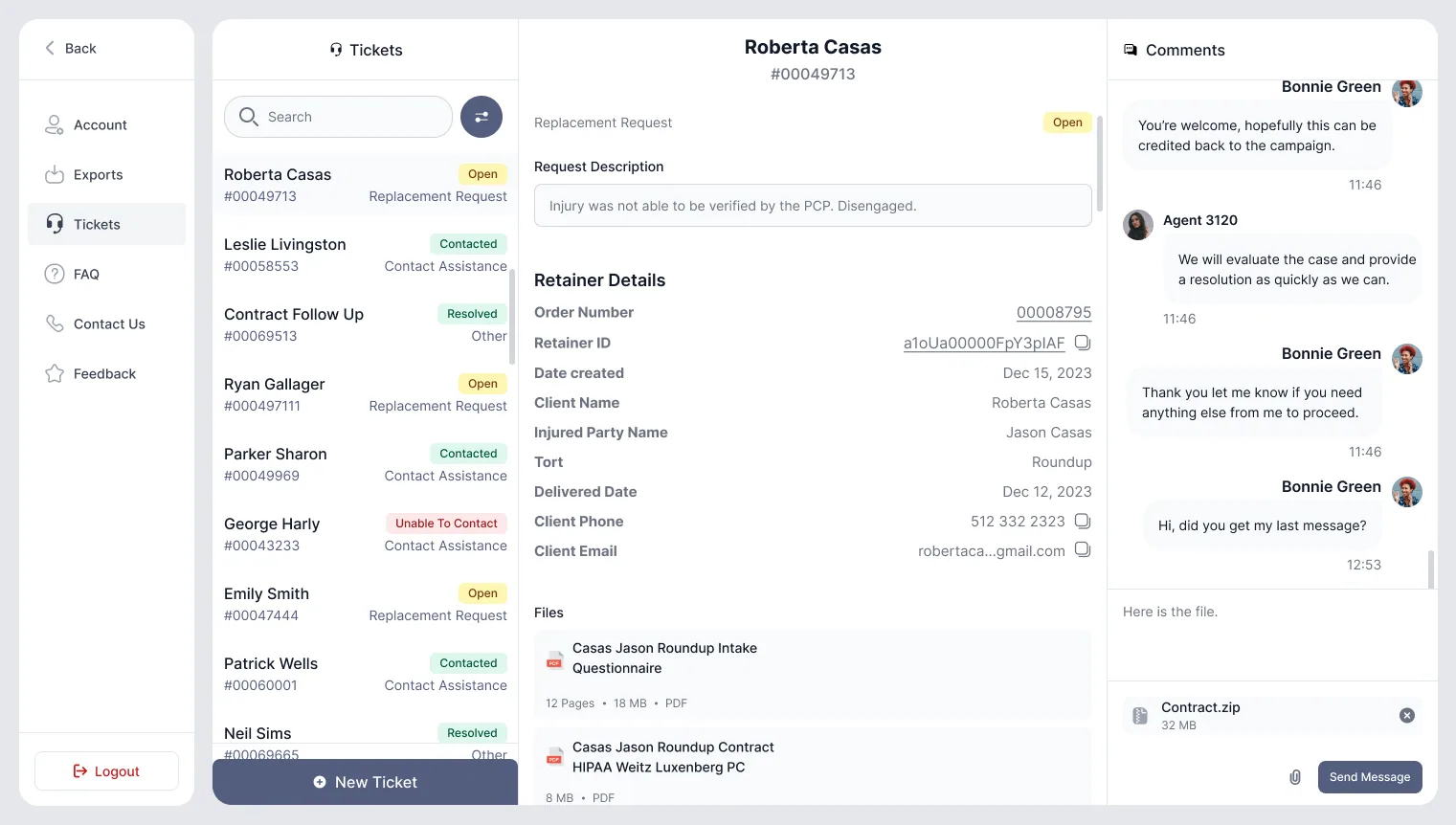Go to Contact Us
Image resolution: width=1456 pixels, height=825 pixels.
pyautogui.click(x=107, y=323)
